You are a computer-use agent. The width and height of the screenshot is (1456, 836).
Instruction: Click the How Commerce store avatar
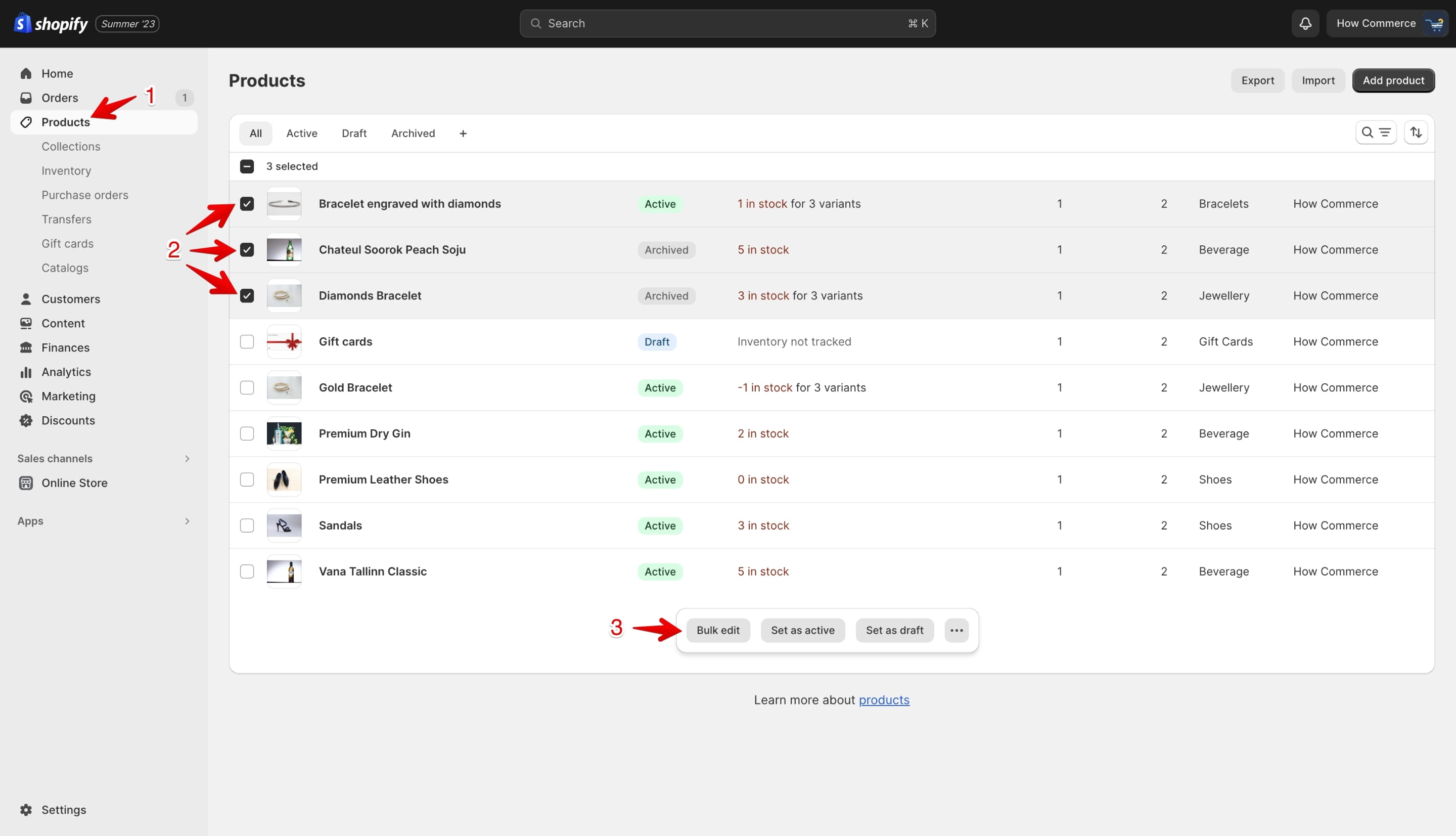(1435, 24)
